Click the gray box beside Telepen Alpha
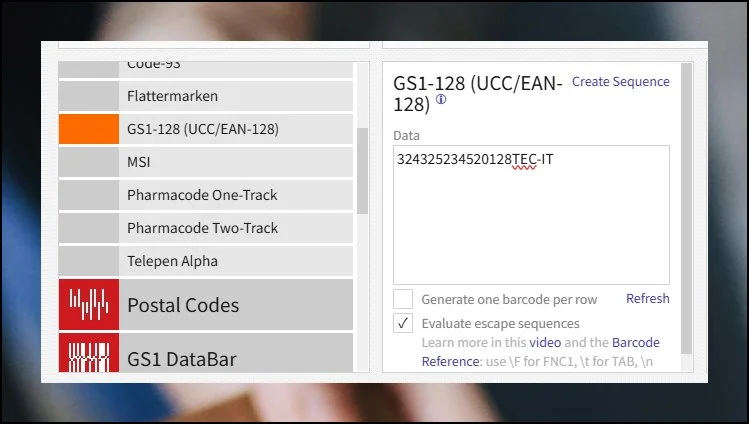Viewport: 749px width, 424px height. 86,261
